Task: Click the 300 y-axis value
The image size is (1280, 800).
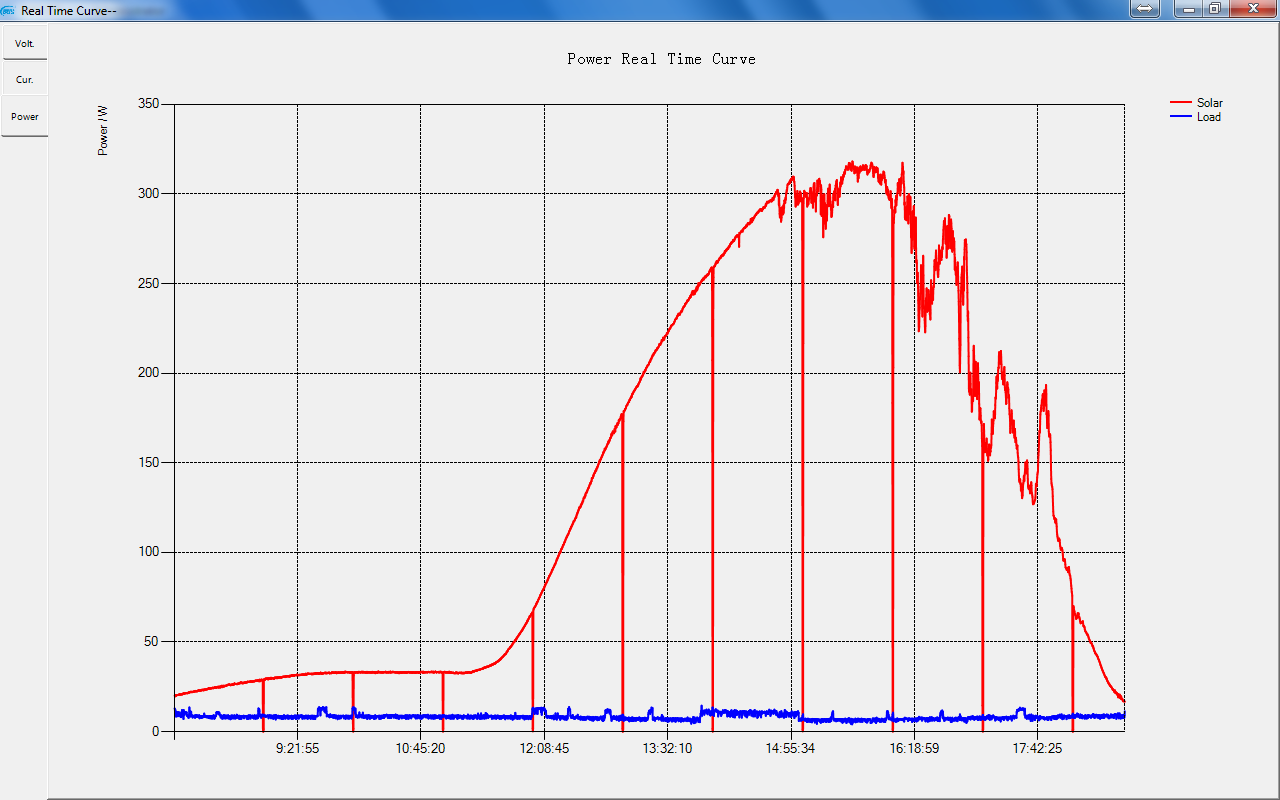Action: (148, 194)
